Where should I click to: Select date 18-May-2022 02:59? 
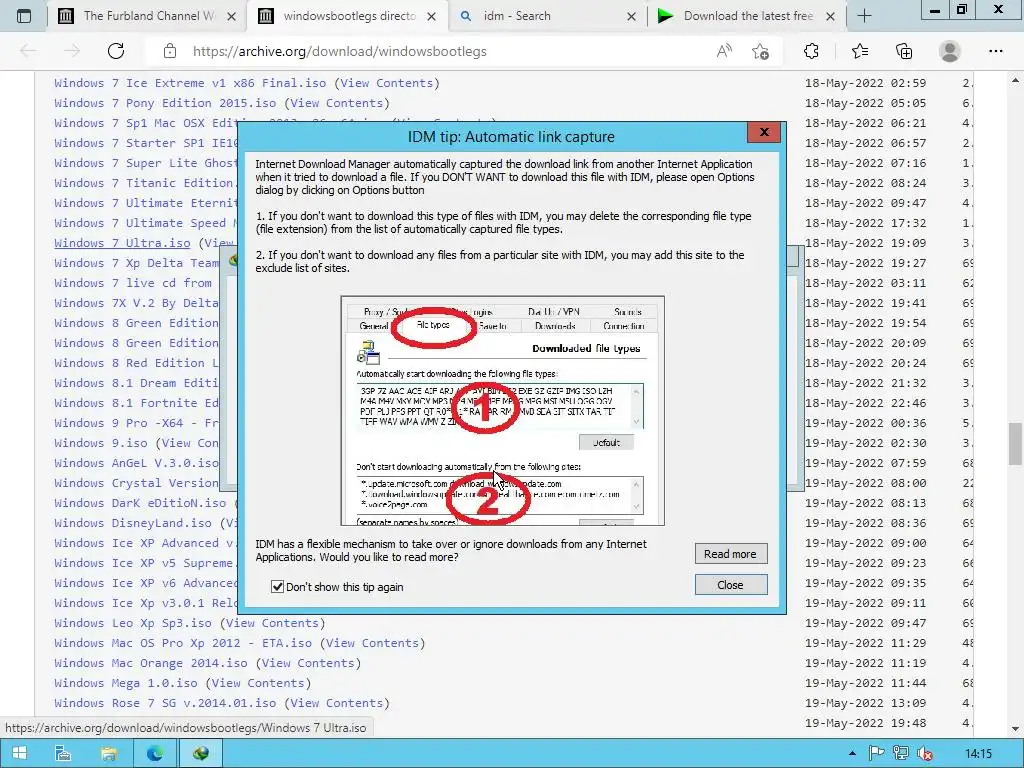(x=865, y=83)
